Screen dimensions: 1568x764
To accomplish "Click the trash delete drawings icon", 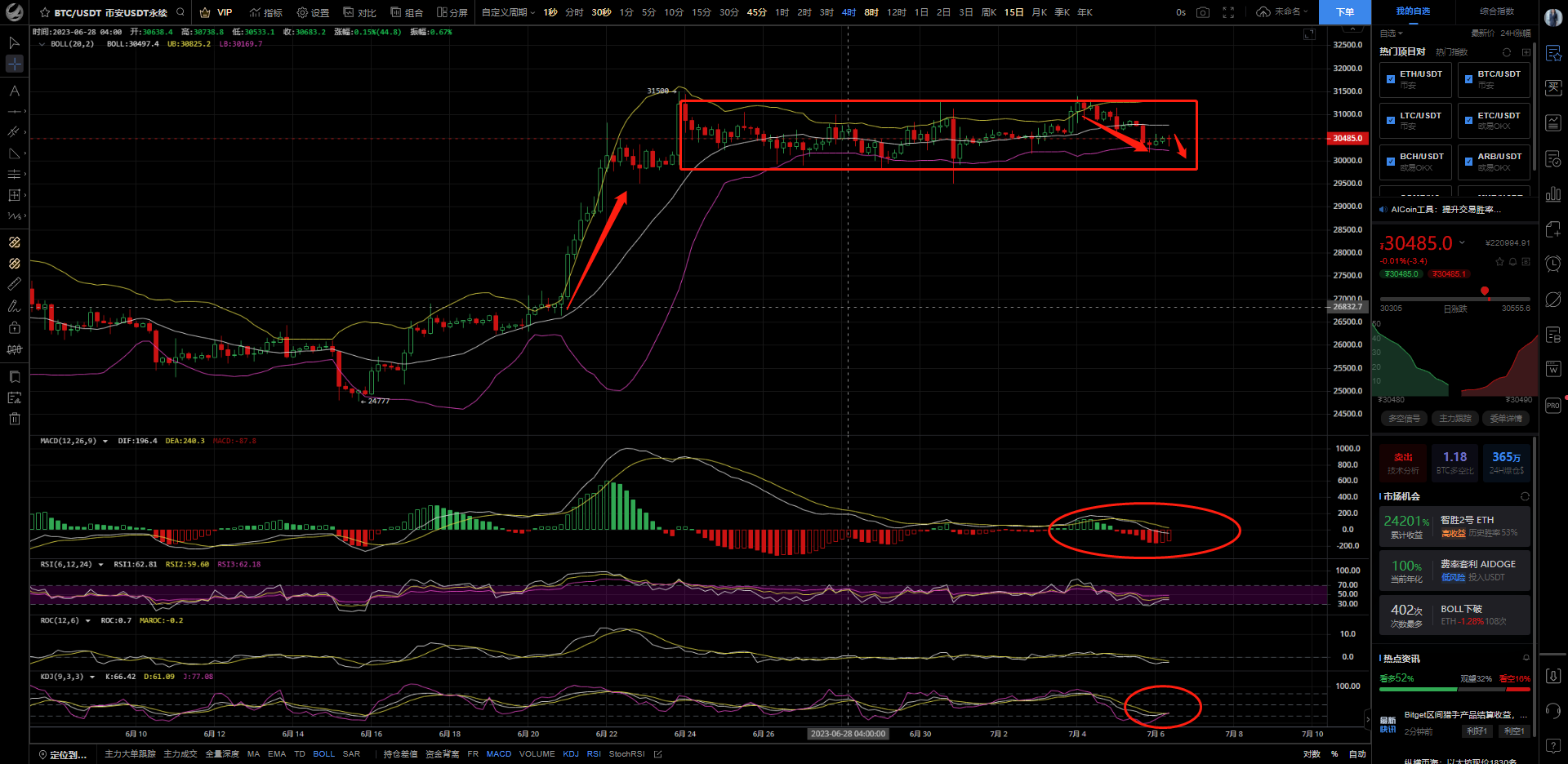I will (14, 419).
